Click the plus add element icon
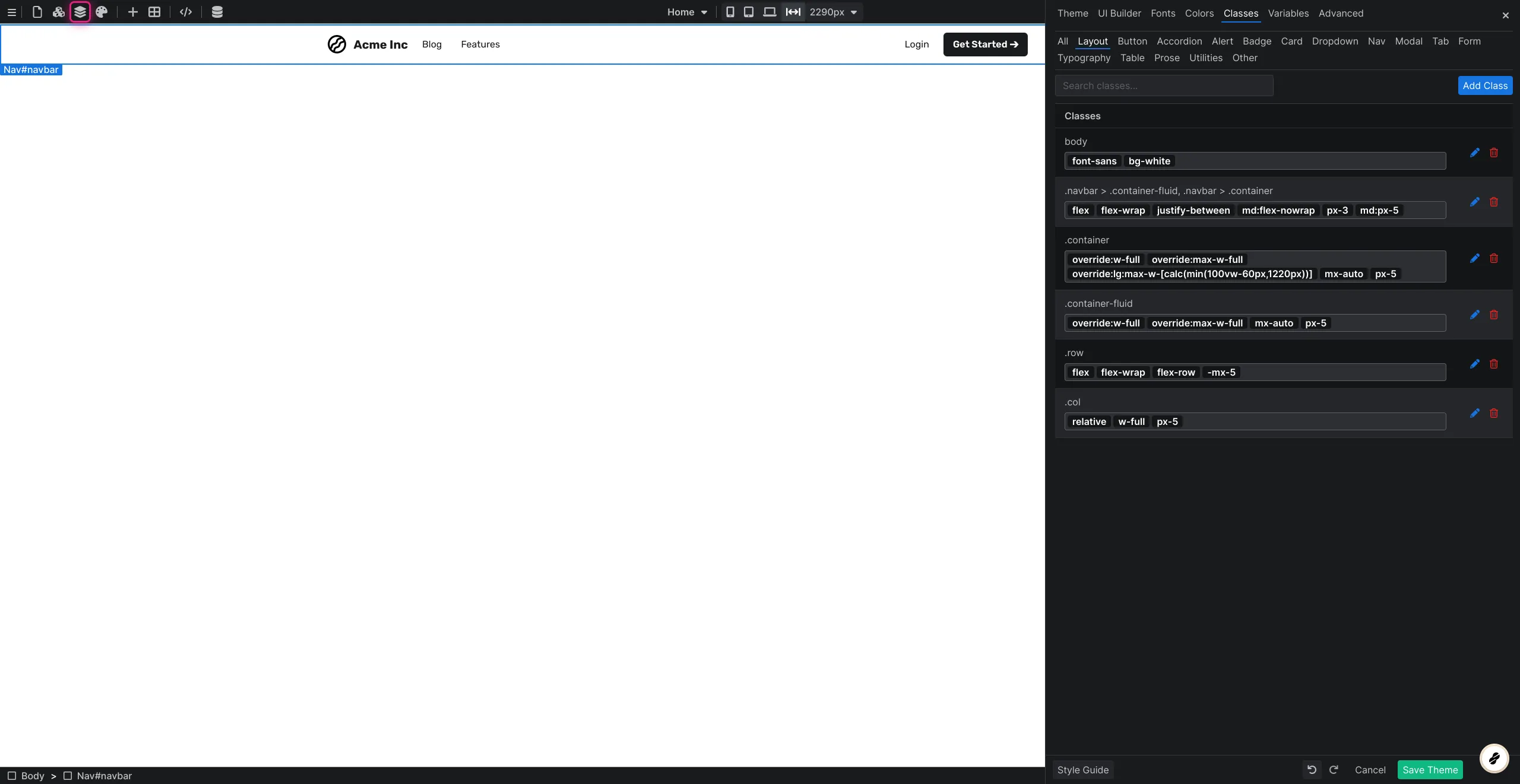The height and width of the screenshot is (784, 1520). (x=133, y=12)
